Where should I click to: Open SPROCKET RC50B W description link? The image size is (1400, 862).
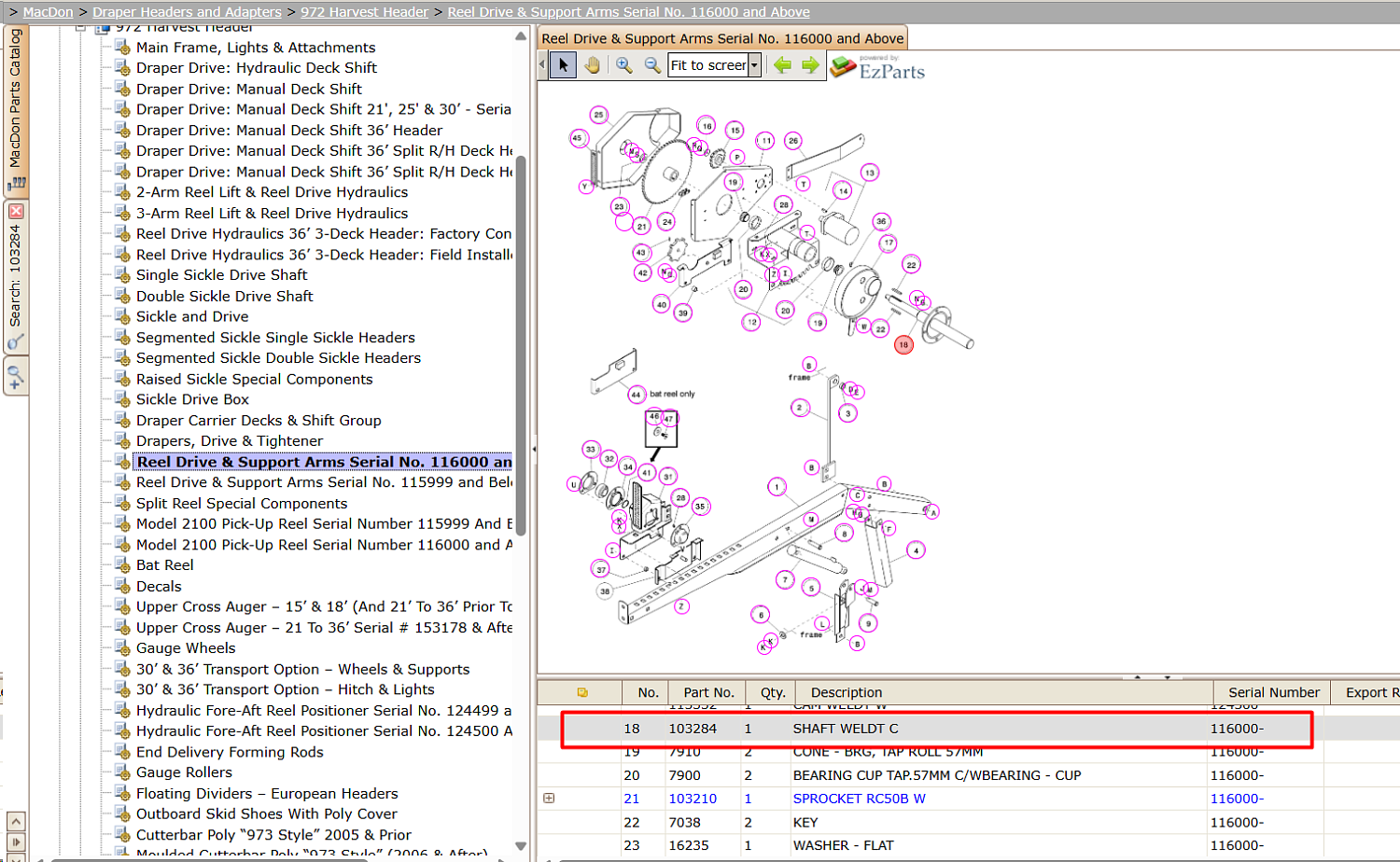(x=859, y=799)
